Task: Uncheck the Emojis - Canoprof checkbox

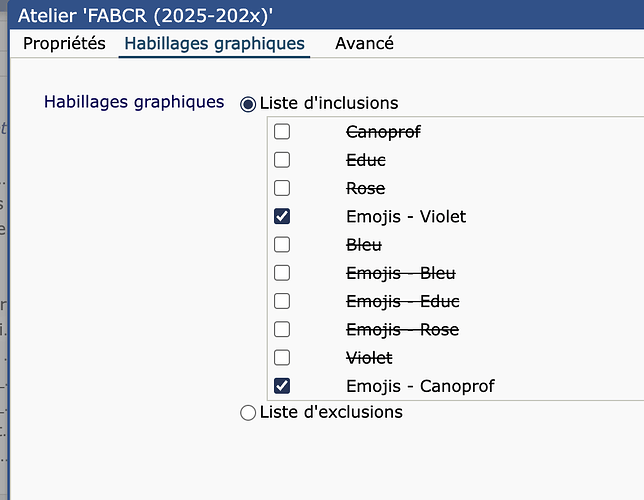Action: coord(282,386)
